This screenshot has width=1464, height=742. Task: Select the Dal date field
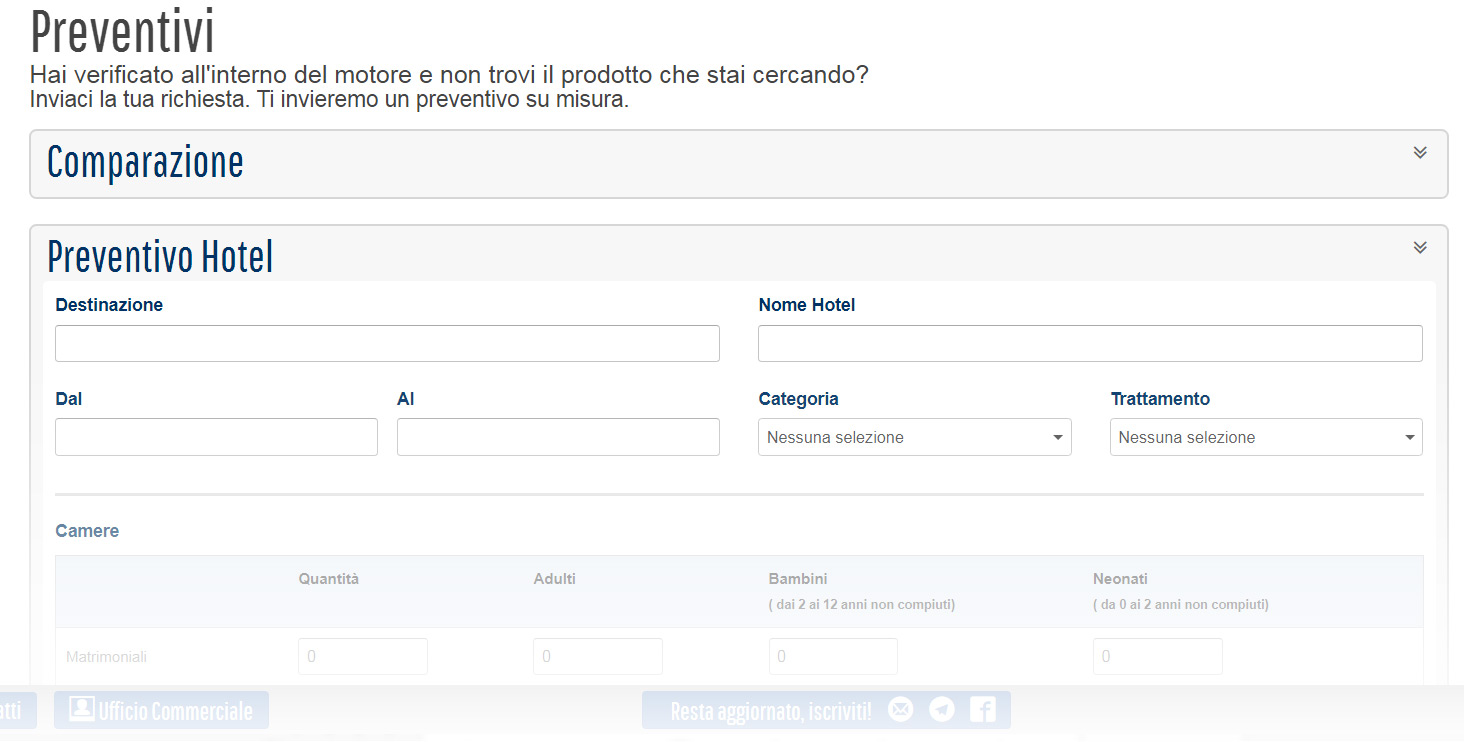click(x=216, y=437)
